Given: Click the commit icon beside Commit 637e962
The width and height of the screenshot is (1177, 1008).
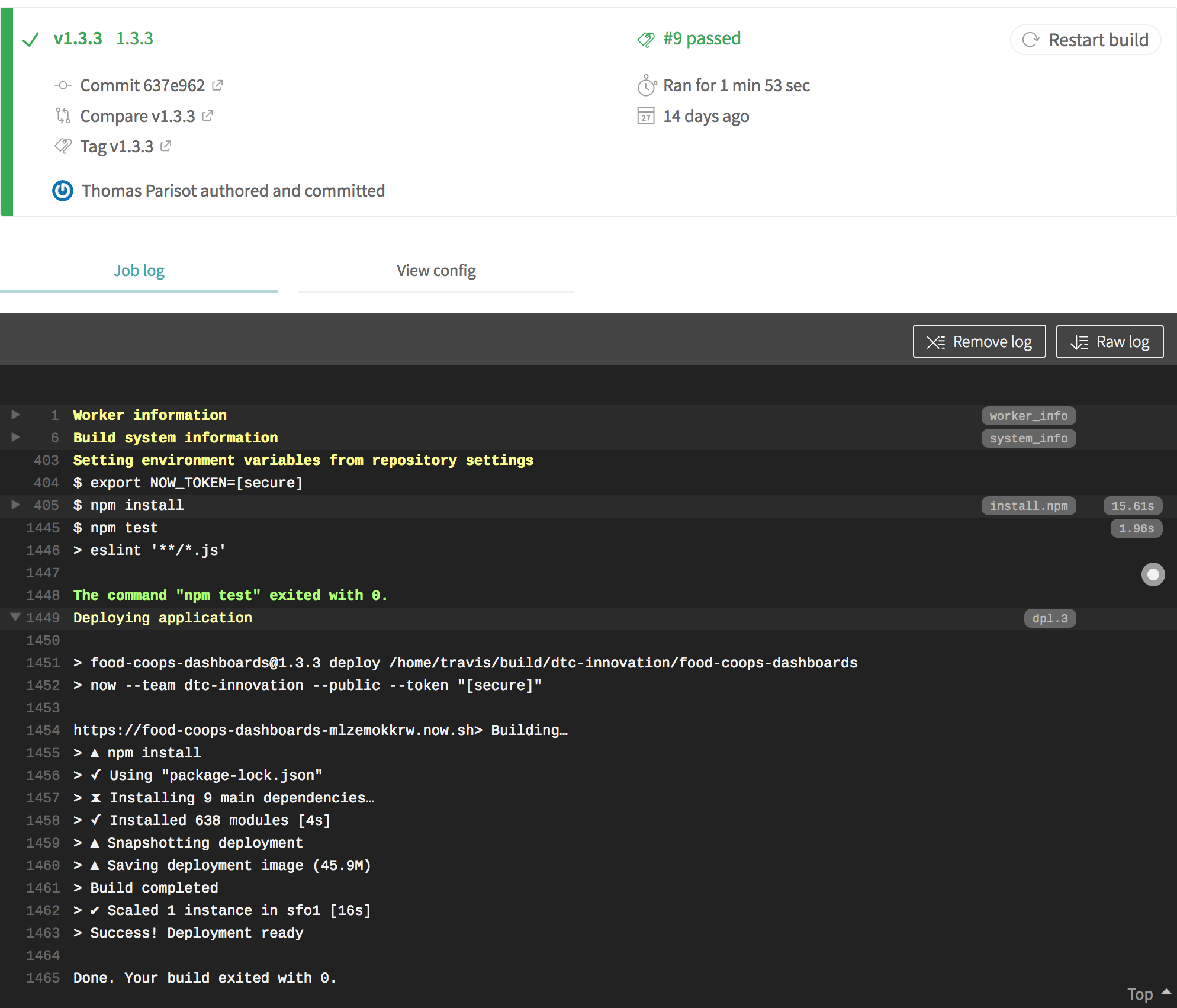Looking at the screenshot, I should coord(62,85).
